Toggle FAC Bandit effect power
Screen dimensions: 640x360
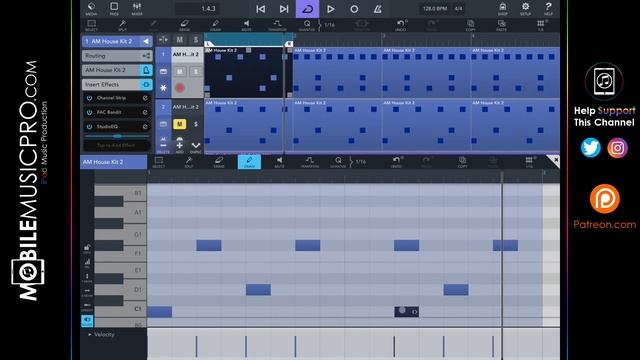(89, 112)
